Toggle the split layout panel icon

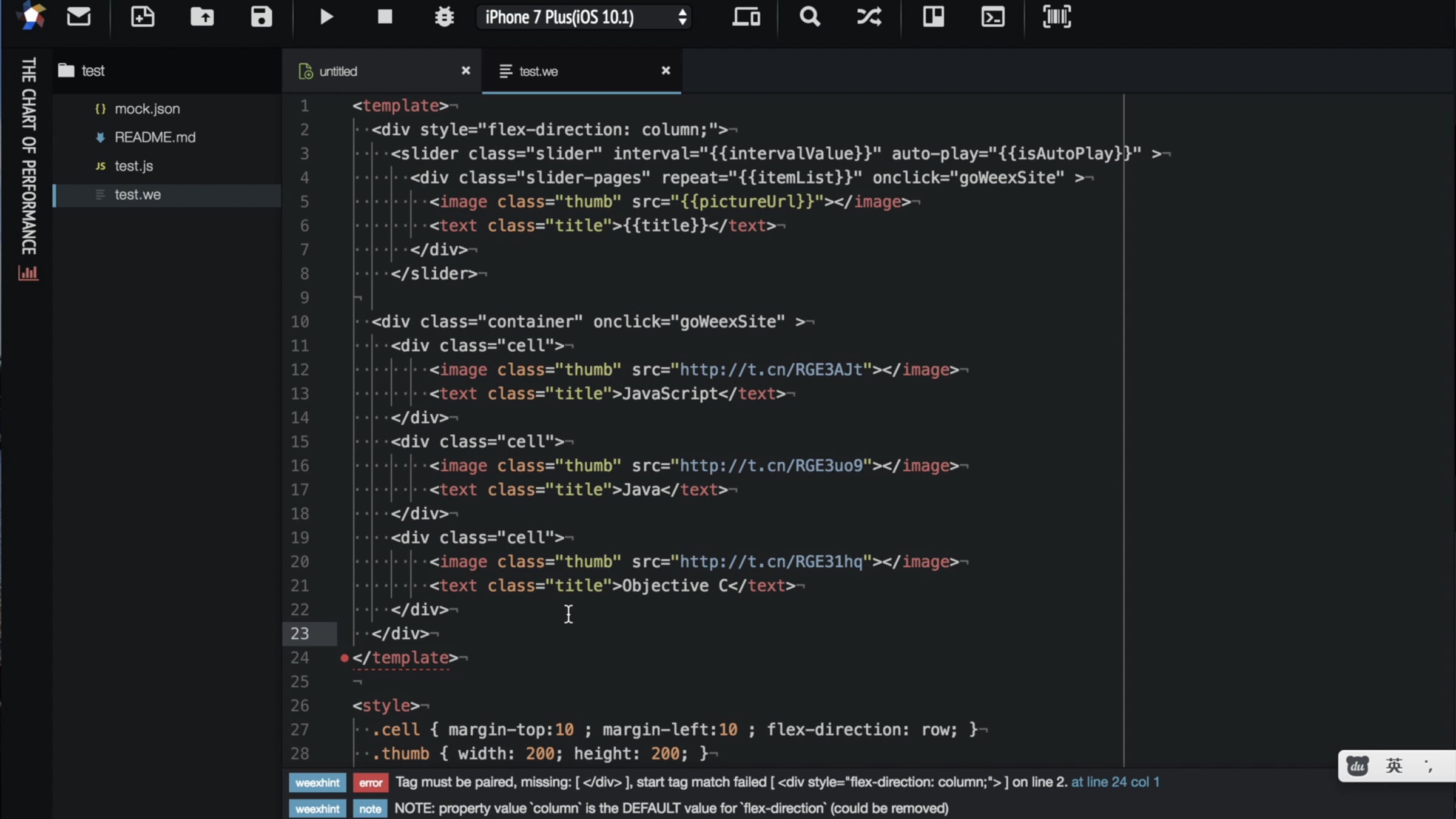[x=933, y=16]
